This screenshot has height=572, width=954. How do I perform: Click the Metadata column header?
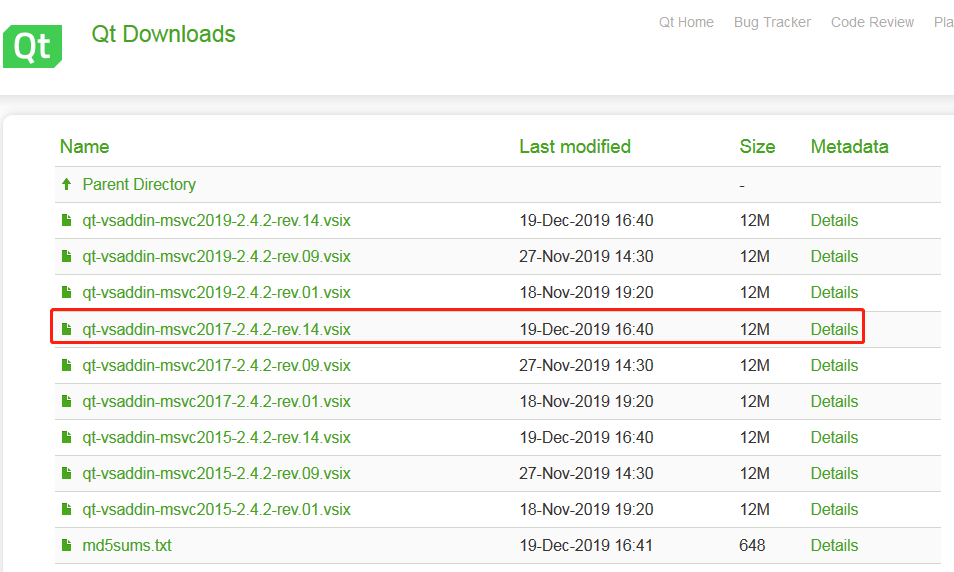849,147
